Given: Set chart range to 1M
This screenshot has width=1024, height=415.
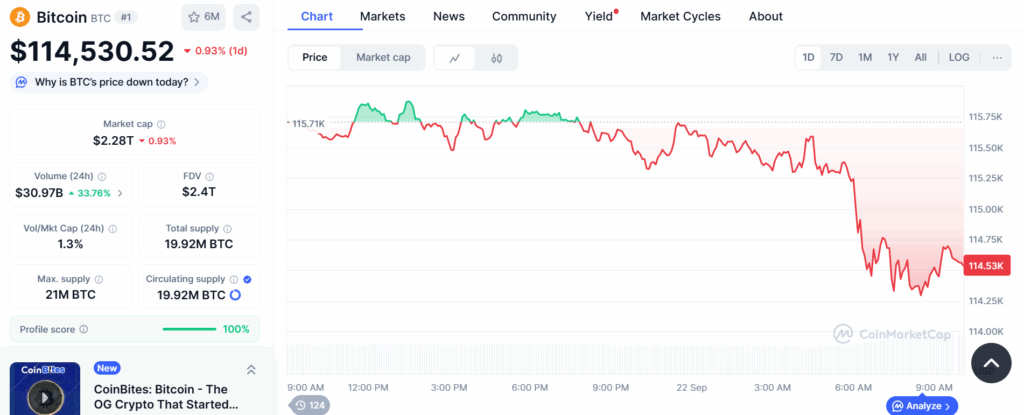Looking at the screenshot, I should point(865,58).
